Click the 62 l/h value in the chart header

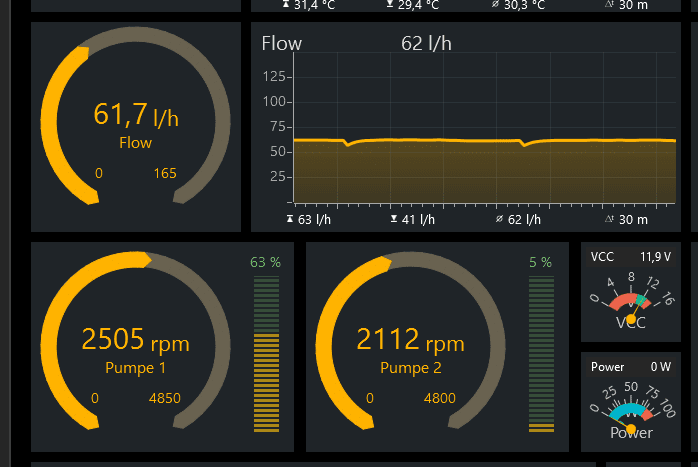point(426,44)
